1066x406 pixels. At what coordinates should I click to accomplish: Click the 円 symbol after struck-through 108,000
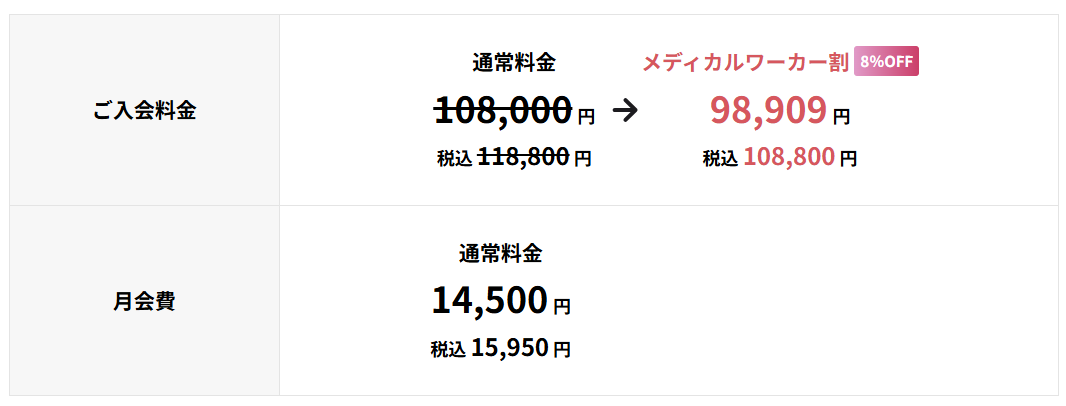[586, 117]
